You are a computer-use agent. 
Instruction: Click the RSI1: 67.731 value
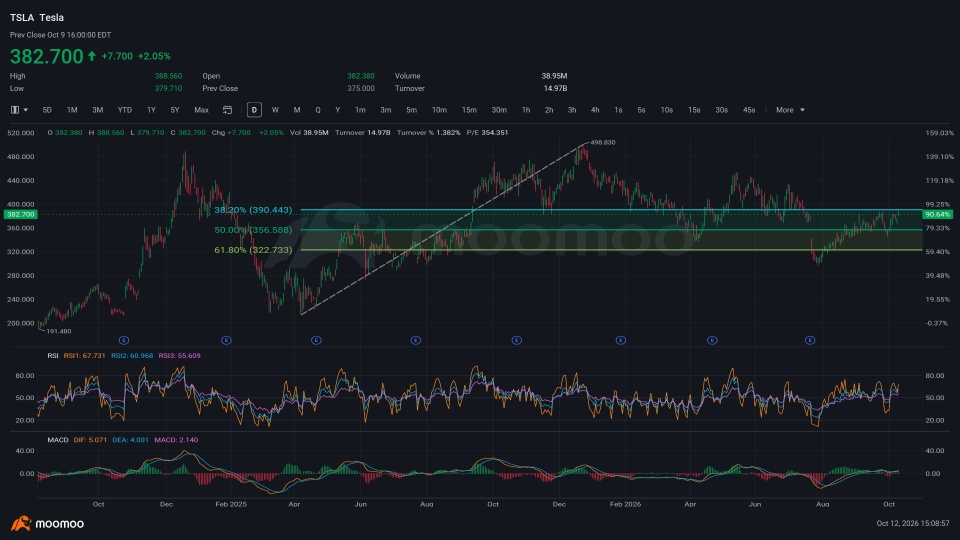[x=84, y=356]
